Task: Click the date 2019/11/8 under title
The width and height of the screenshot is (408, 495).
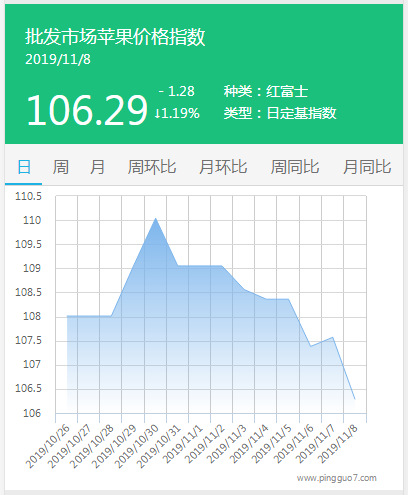Action: pos(58,59)
